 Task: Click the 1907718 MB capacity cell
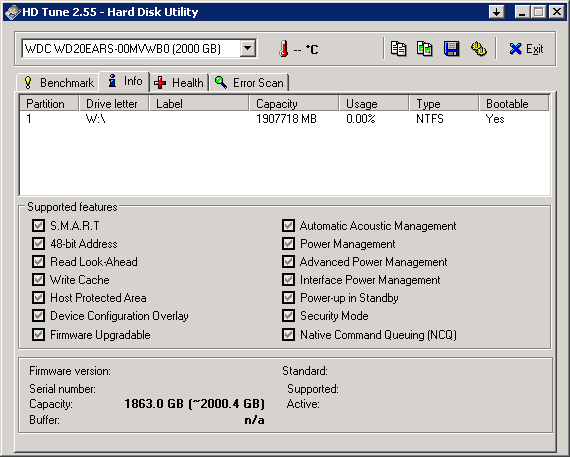[x=286, y=119]
